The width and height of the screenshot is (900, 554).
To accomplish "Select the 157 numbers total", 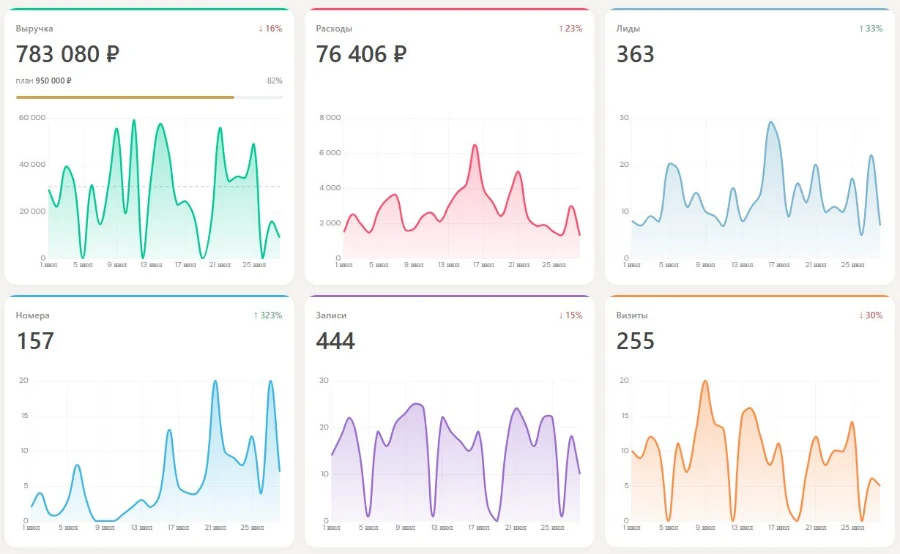I will point(36,341).
